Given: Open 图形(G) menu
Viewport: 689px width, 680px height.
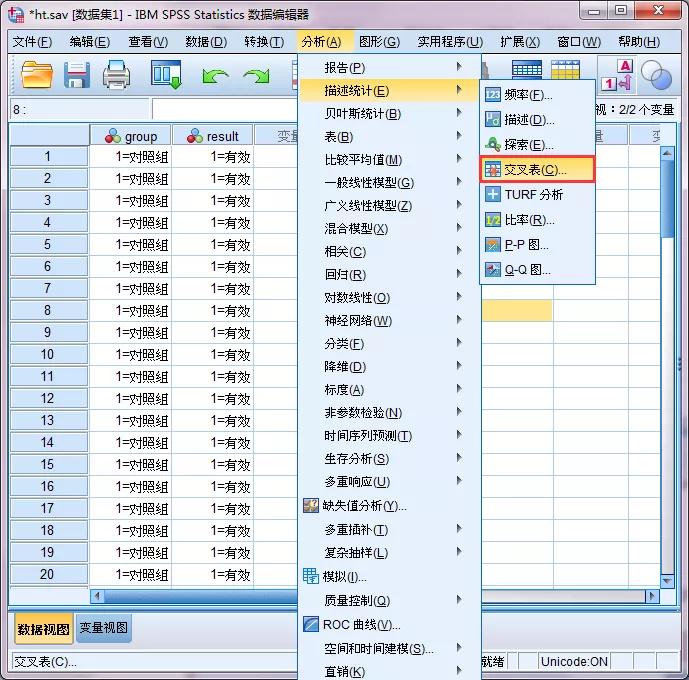Looking at the screenshot, I should click(x=379, y=42).
